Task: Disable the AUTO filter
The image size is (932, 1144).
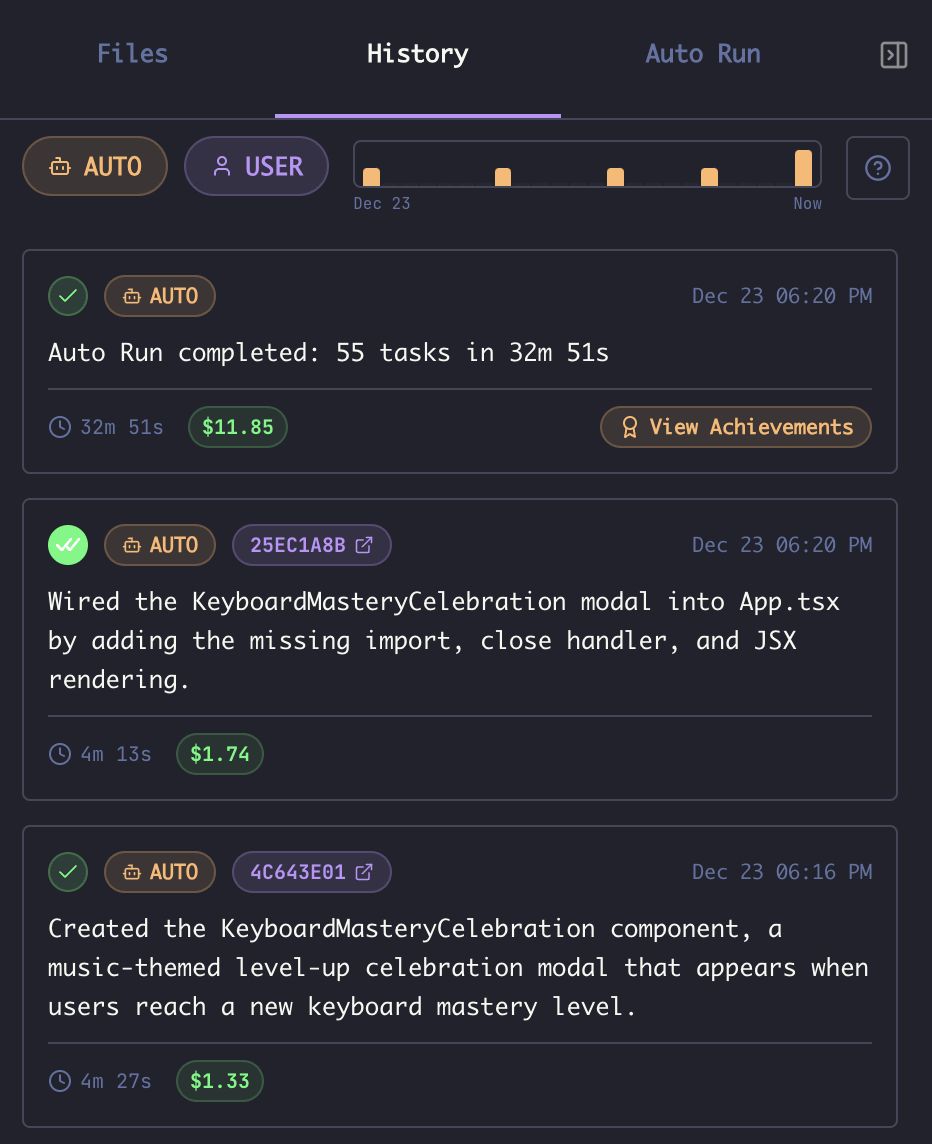Action: 94,166
